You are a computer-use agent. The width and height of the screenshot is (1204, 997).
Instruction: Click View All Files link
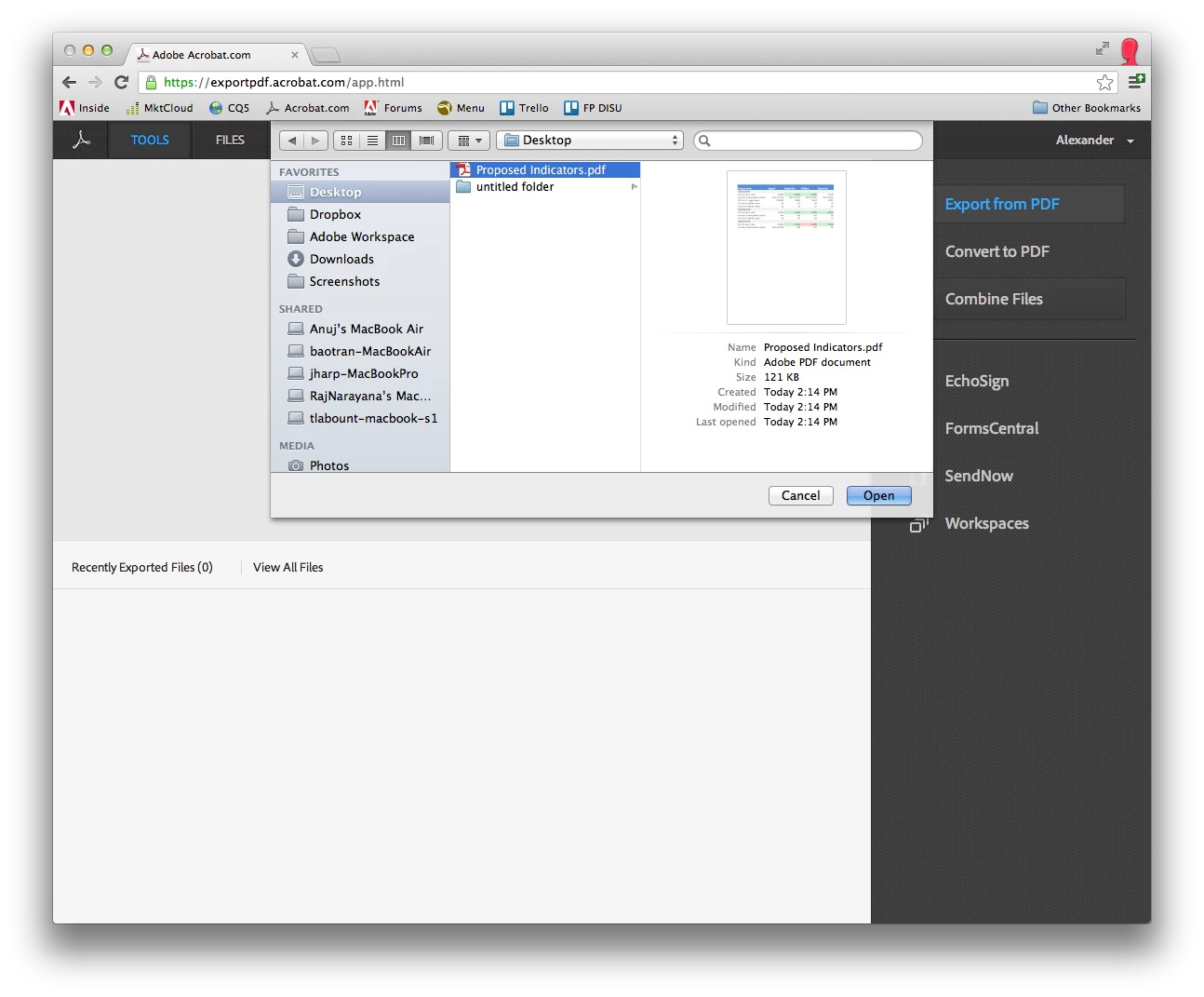click(x=288, y=567)
